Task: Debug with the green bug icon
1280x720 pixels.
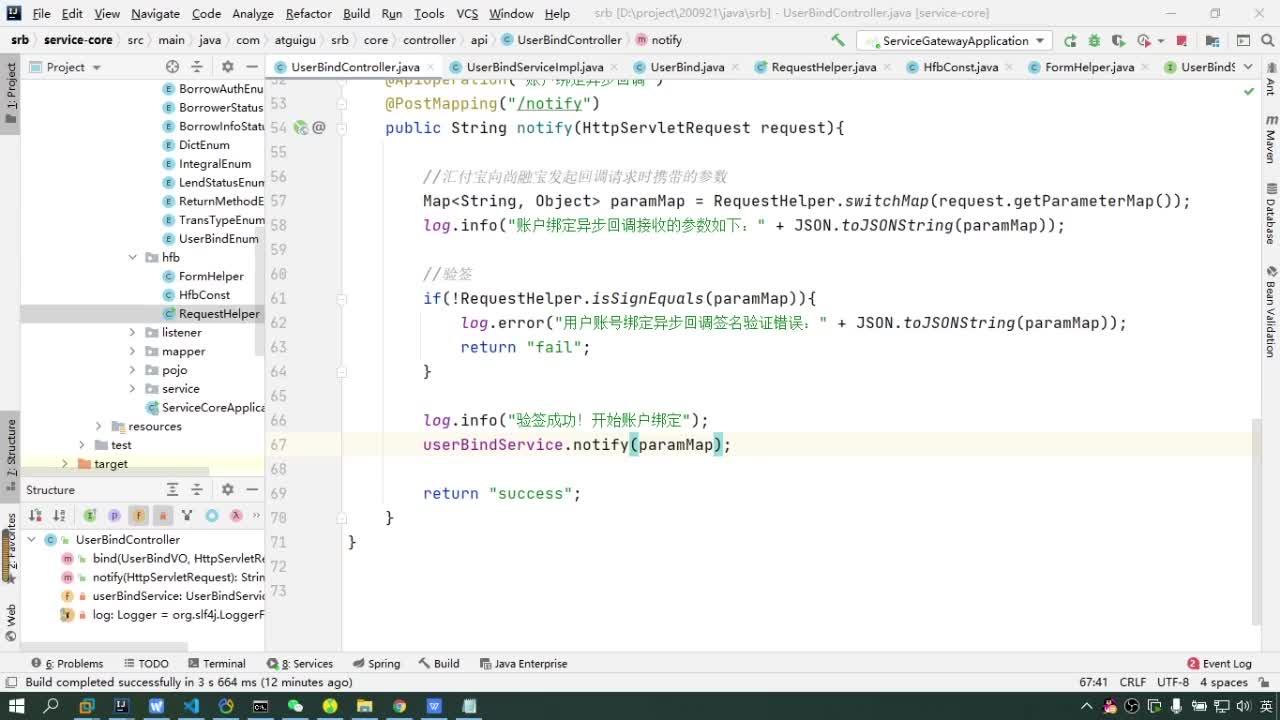Action: point(1094,40)
